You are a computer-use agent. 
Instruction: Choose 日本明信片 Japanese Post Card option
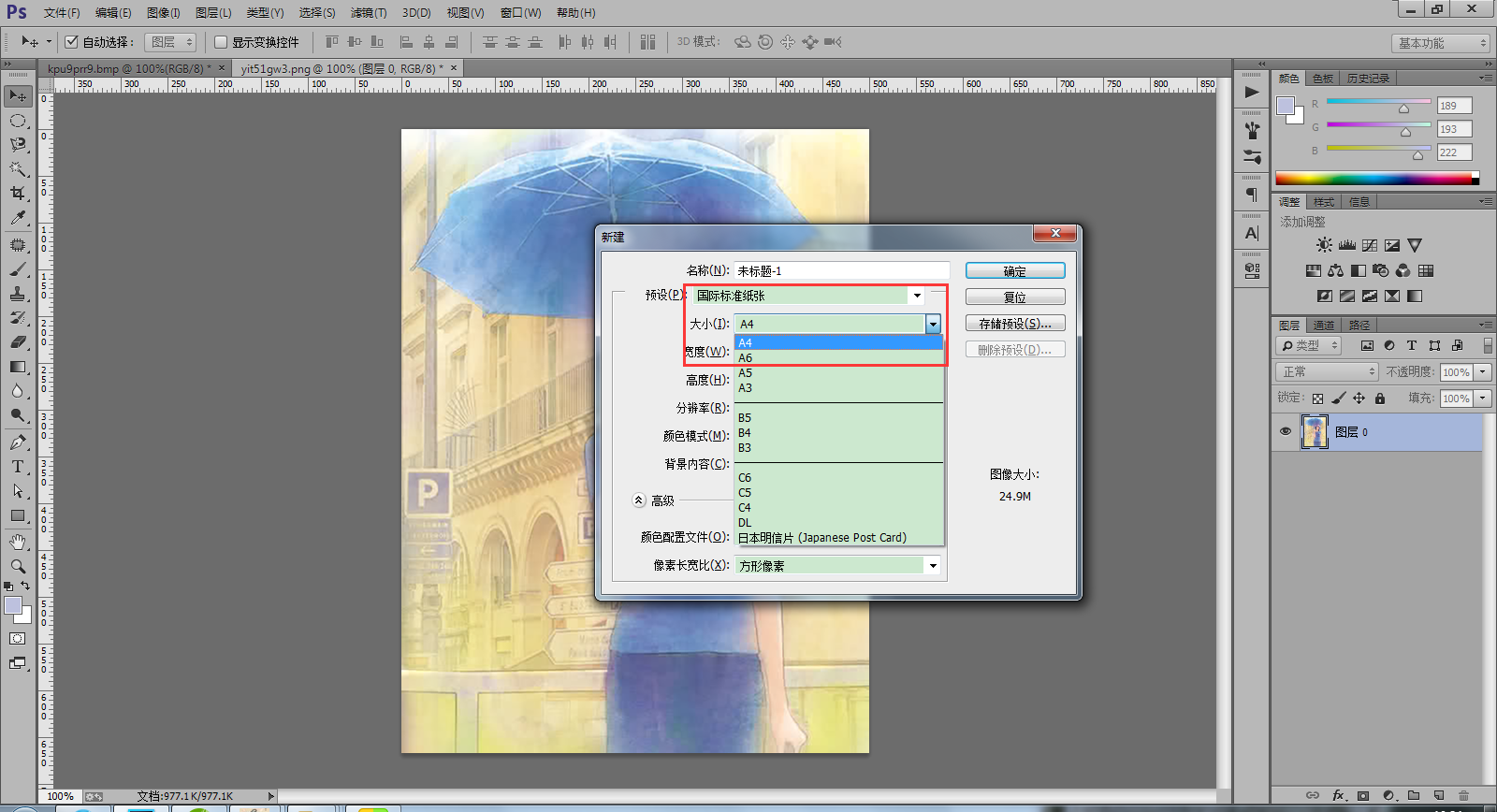[x=839, y=538]
